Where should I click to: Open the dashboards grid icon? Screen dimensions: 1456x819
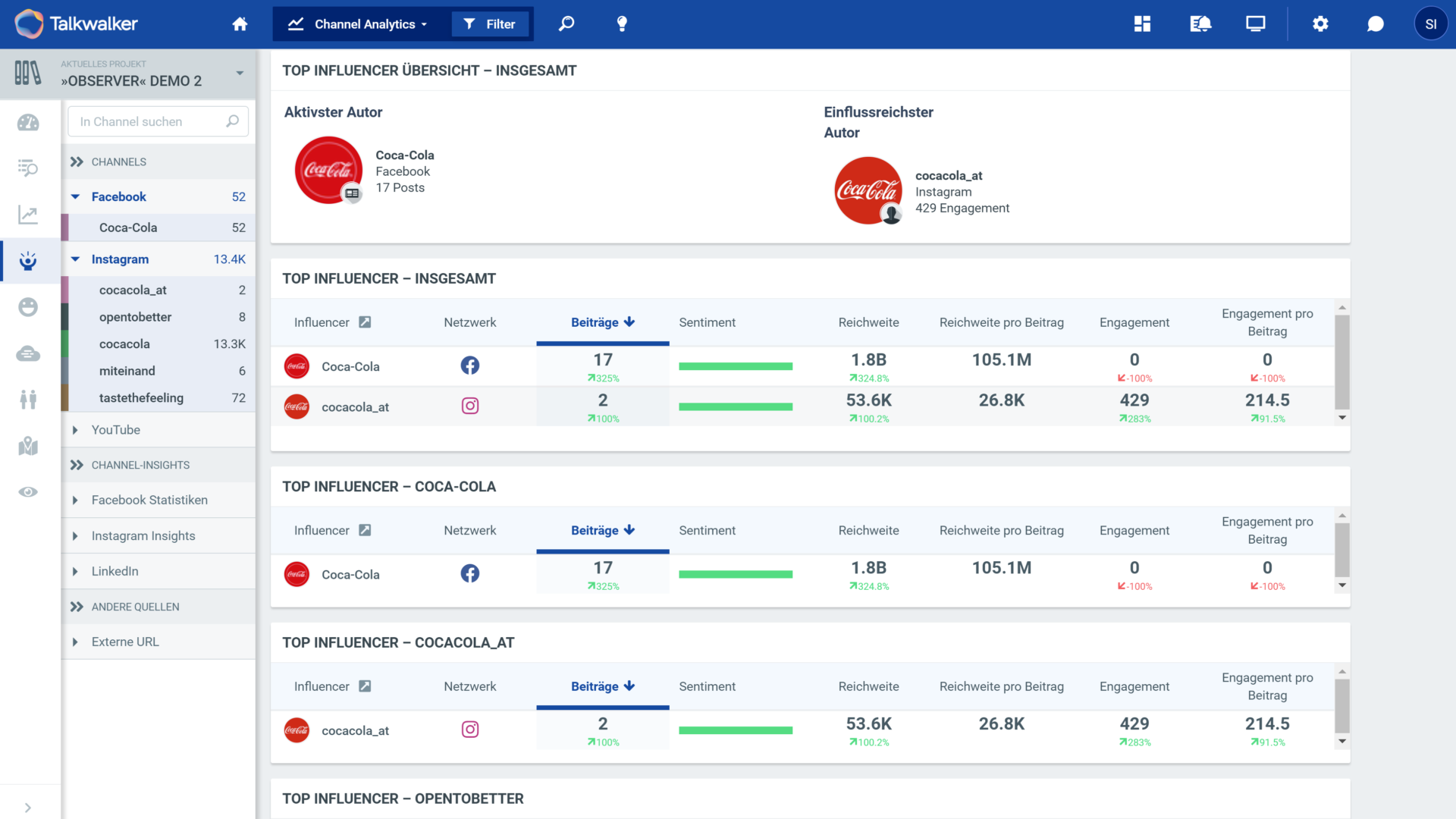(1142, 24)
